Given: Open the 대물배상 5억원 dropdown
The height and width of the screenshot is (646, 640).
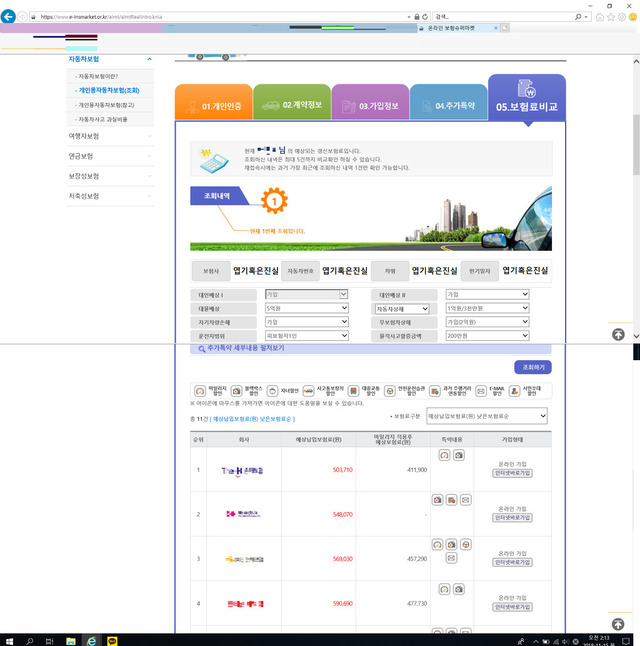Looking at the screenshot, I should click(306, 308).
